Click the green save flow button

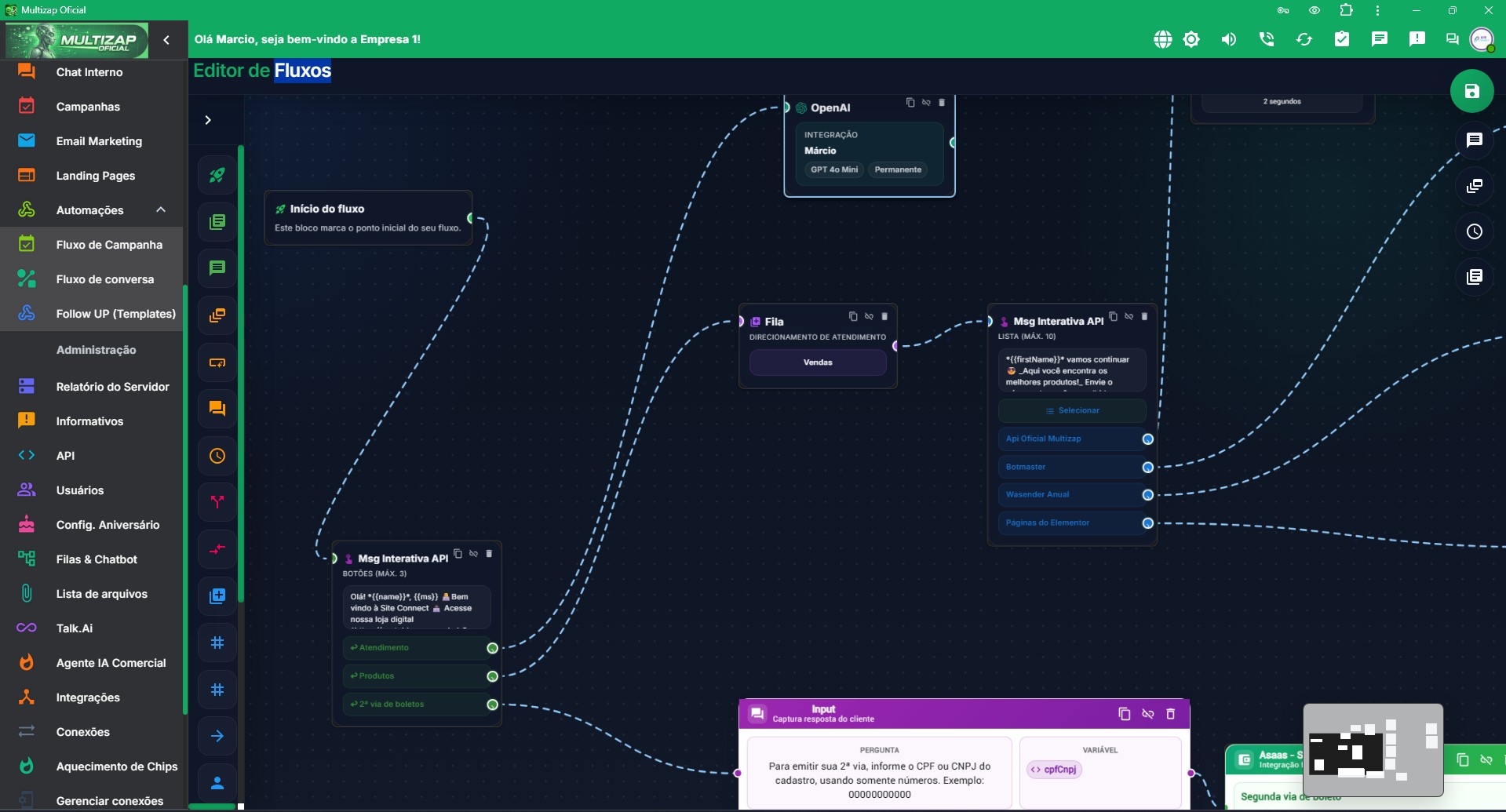click(x=1471, y=91)
